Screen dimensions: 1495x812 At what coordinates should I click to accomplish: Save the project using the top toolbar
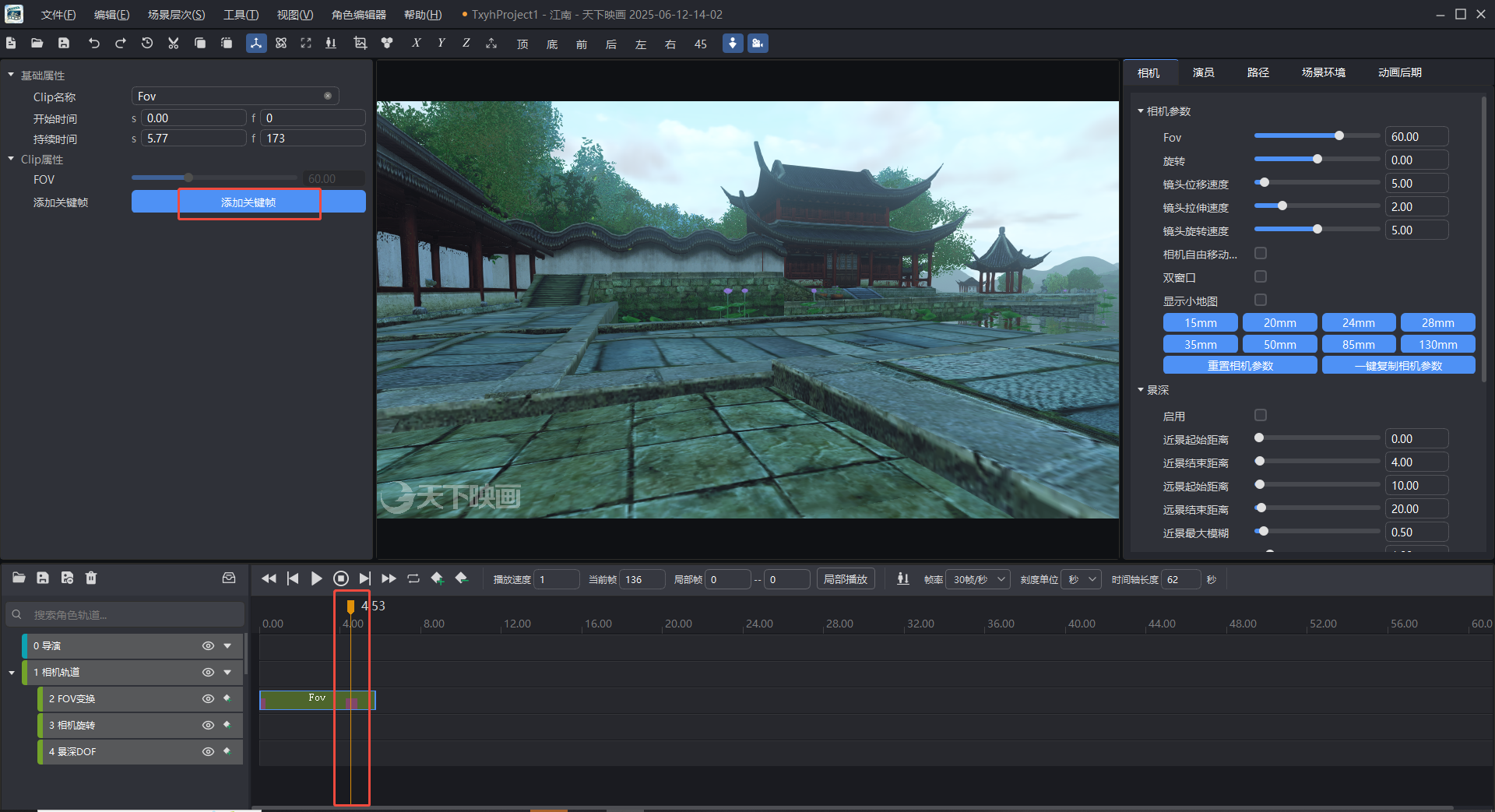pos(64,44)
